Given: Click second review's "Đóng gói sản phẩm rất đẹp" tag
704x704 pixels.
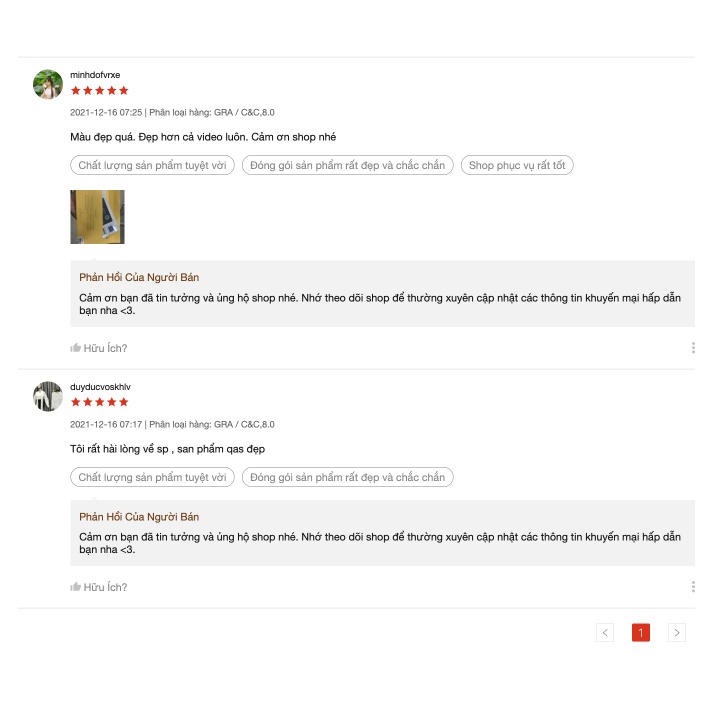Looking at the screenshot, I should pos(347,477).
